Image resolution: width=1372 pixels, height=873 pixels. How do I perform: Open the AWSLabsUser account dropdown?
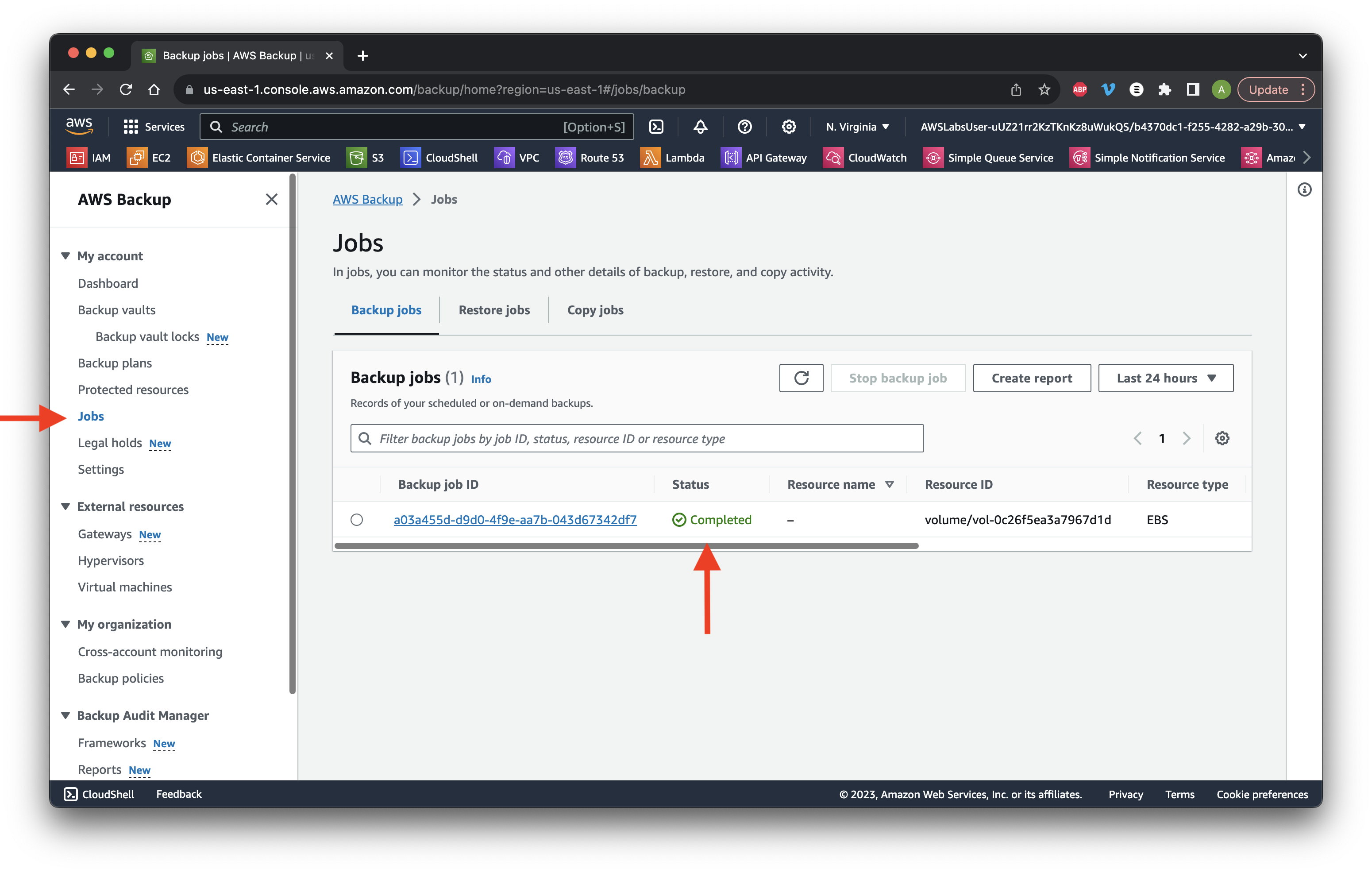coord(1113,127)
